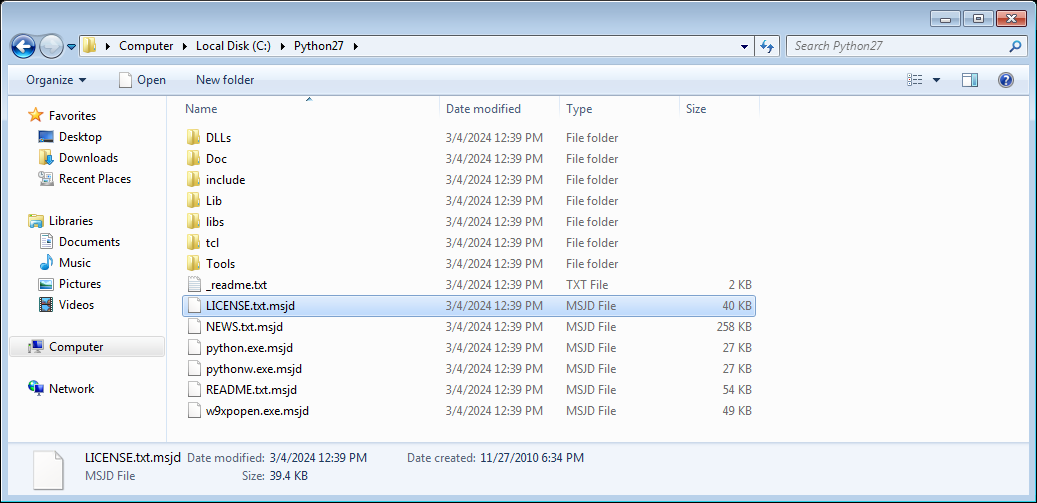The image size is (1037, 503).
Task: Go back with the Back arrow button
Action: click(23, 46)
